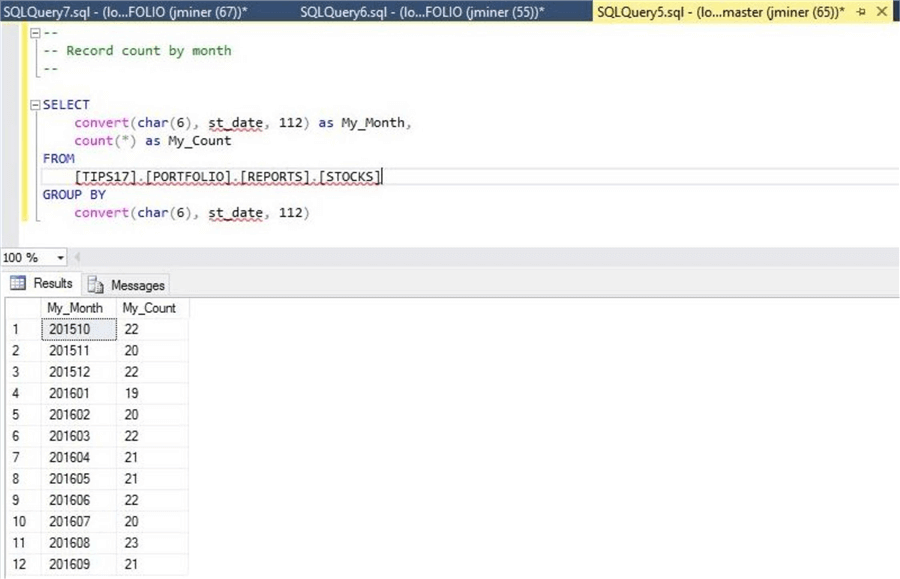
Task: Click the GROUP BY keyword in editor
Action: (x=74, y=195)
